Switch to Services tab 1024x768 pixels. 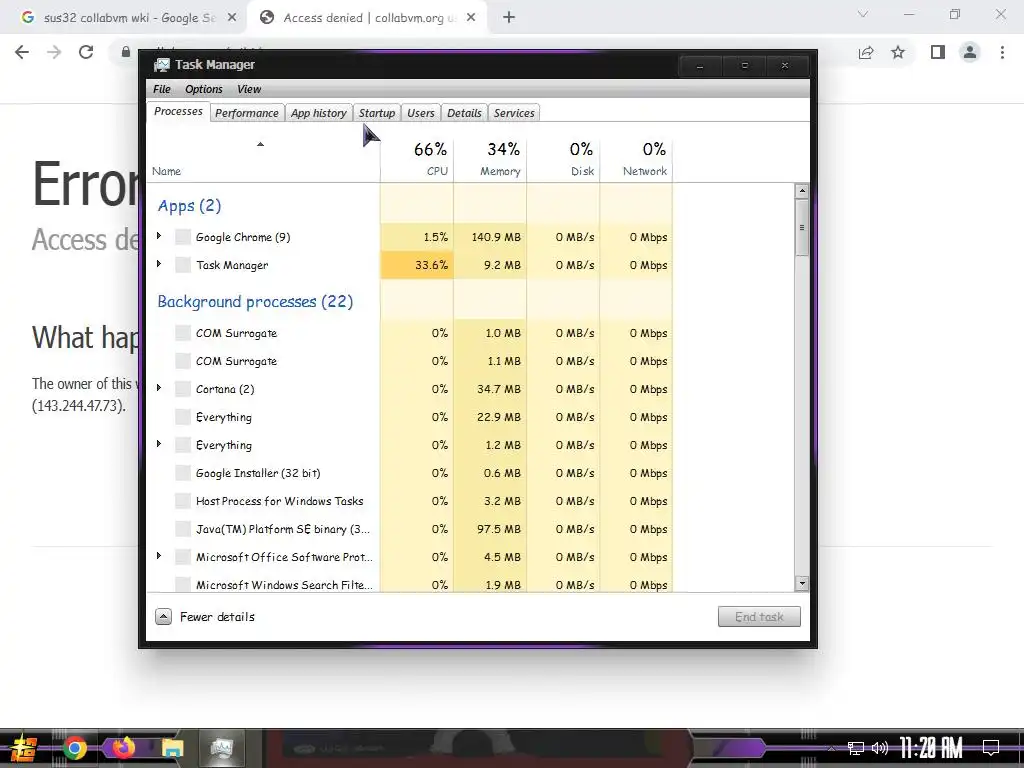click(514, 113)
